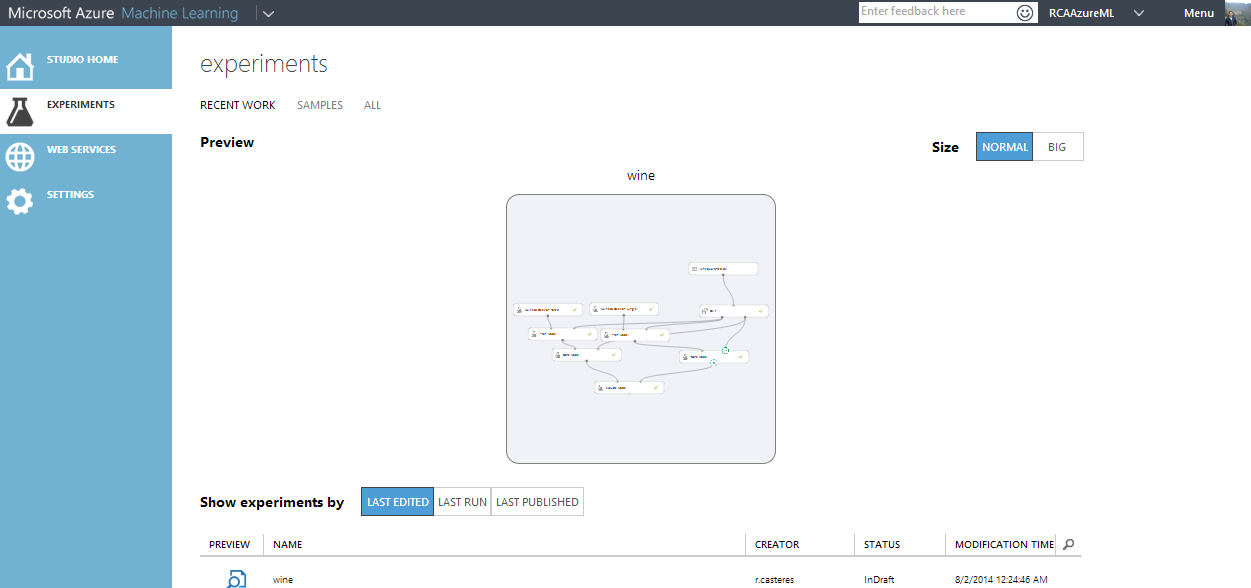Set preview size to NORMAL
1251x588 pixels.
[x=1005, y=147]
